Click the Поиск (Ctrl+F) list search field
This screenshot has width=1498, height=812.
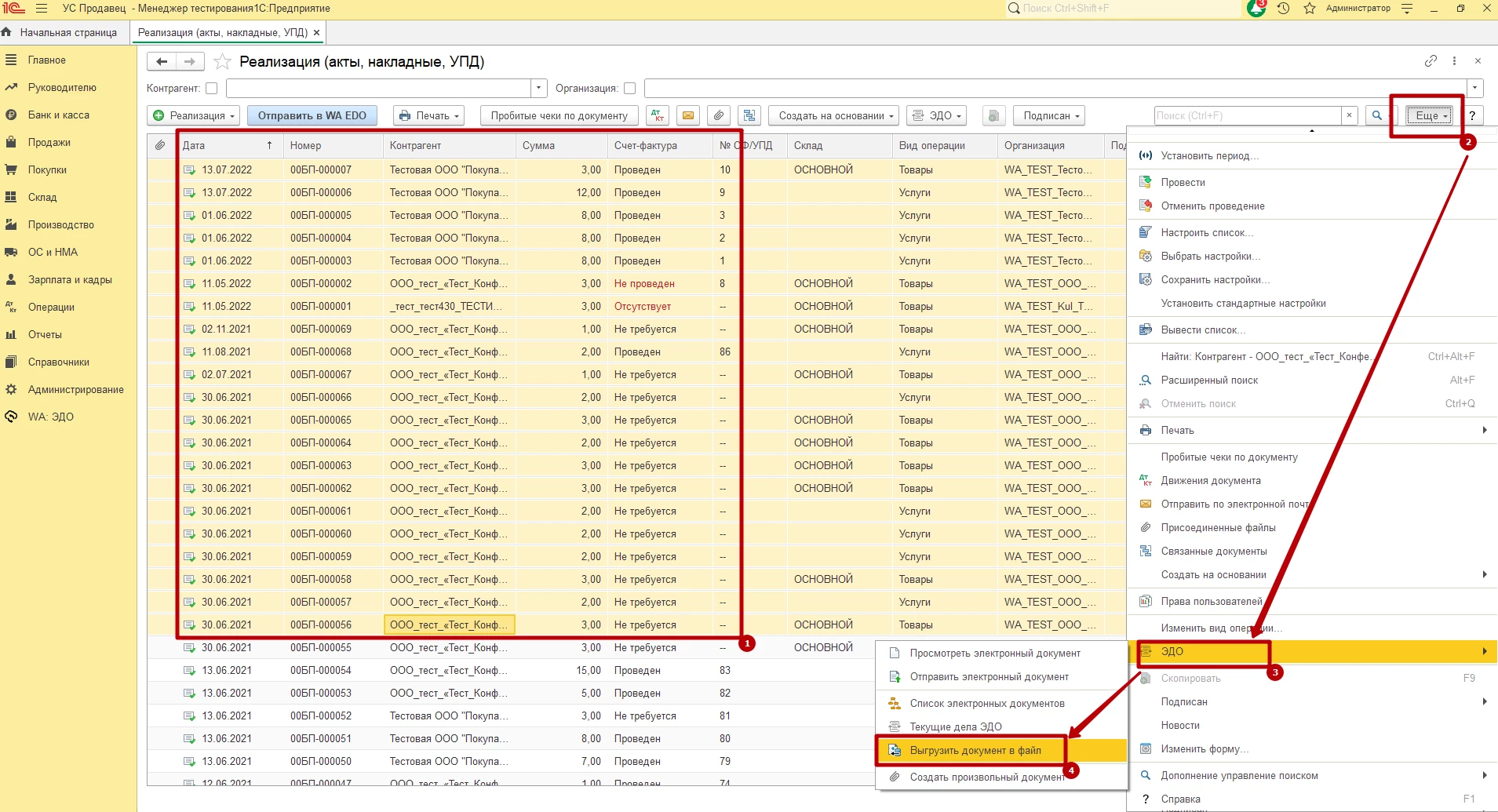point(1247,115)
